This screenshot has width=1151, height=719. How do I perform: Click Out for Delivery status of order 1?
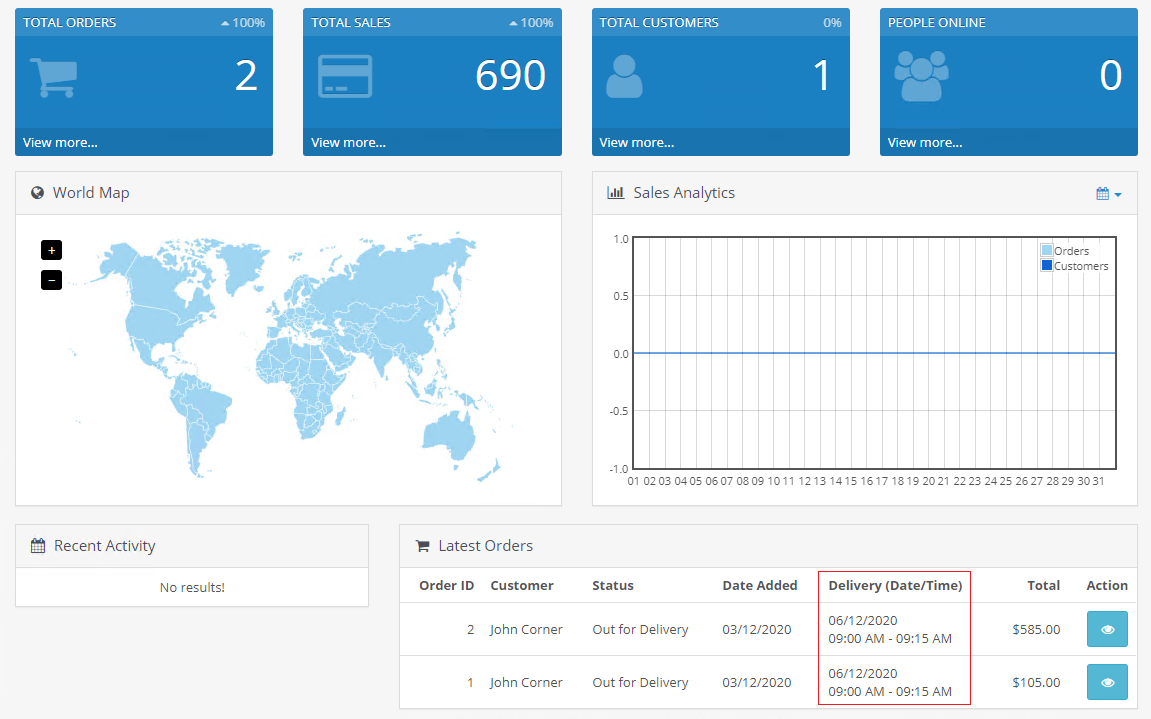click(640, 682)
